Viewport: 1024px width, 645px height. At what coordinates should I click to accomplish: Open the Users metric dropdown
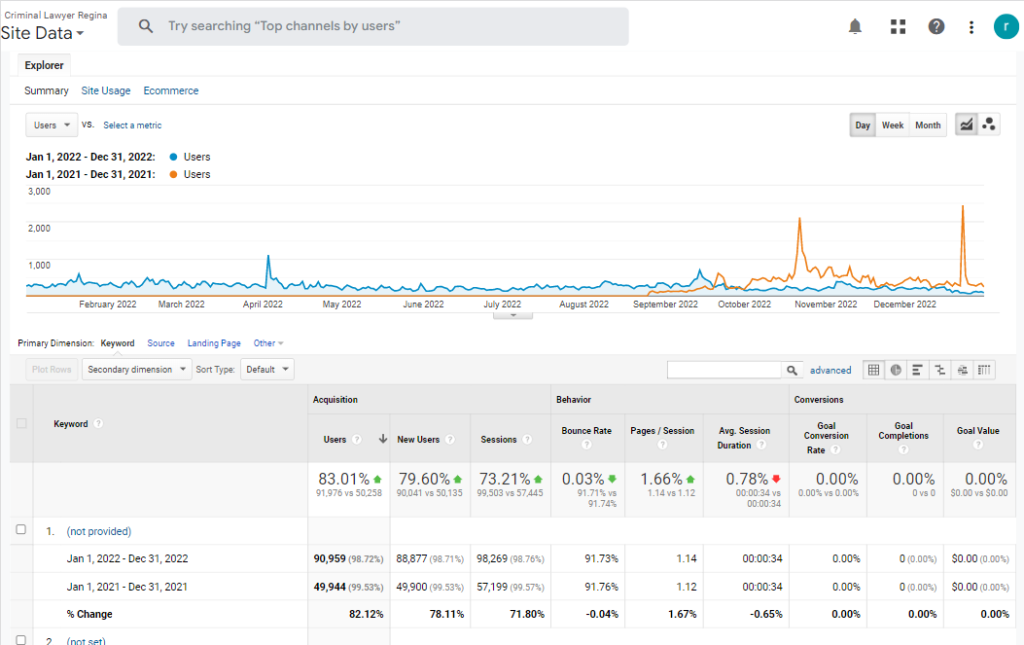point(52,125)
